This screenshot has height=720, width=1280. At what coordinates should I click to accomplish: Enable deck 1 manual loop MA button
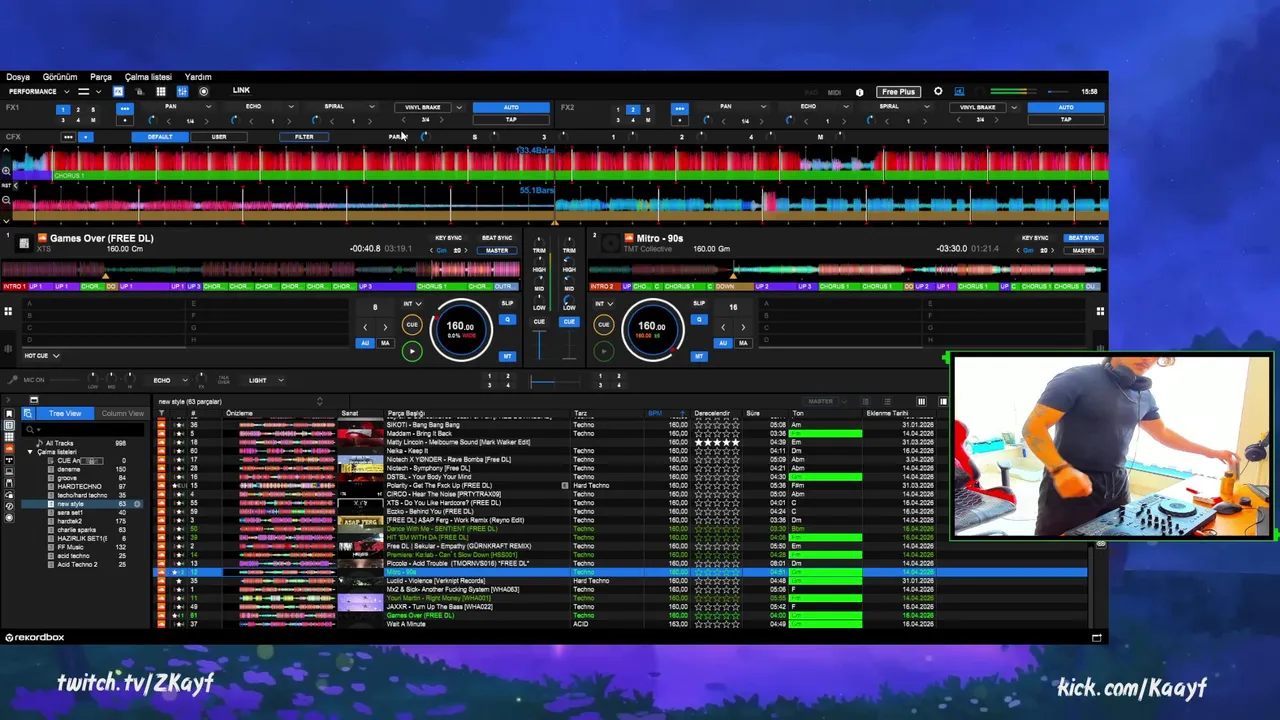point(384,343)
